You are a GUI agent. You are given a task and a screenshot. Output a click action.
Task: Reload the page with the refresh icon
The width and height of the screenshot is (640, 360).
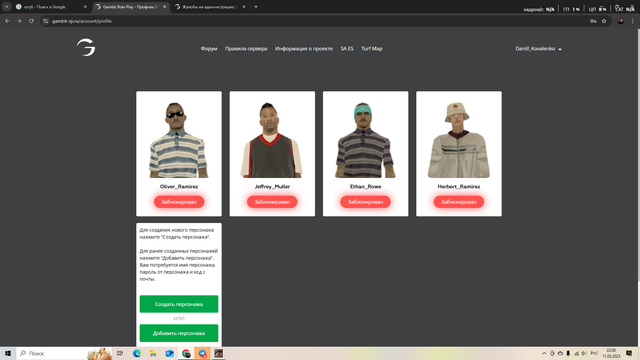click(x=31, y=21)
